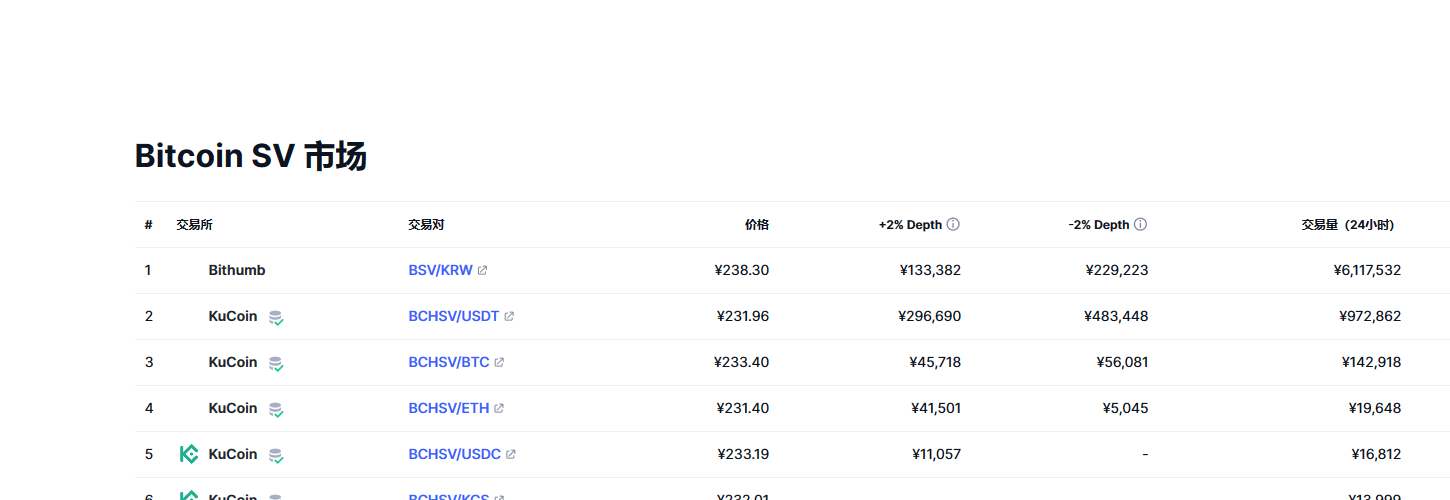Click external-link icon next to BCHSV/USDT
Screen dimensions: 1450x500
click(x=509, y=316)
